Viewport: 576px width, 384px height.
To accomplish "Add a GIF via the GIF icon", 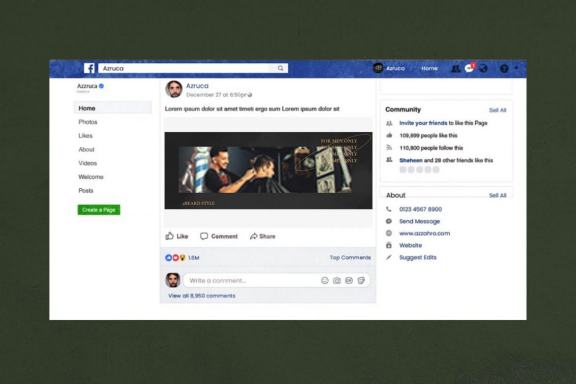I will pos(349,281).
